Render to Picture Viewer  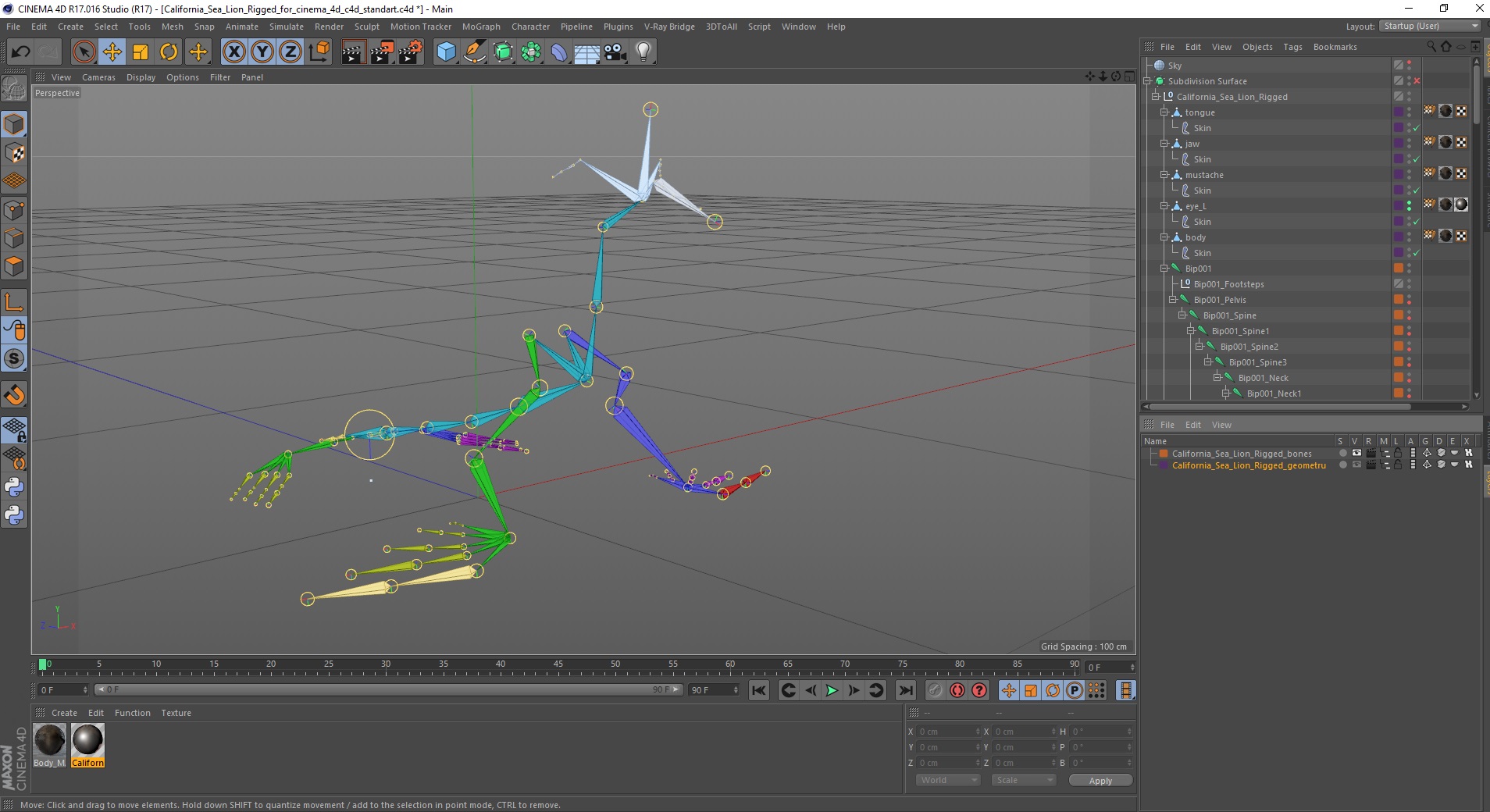point(382,52)
